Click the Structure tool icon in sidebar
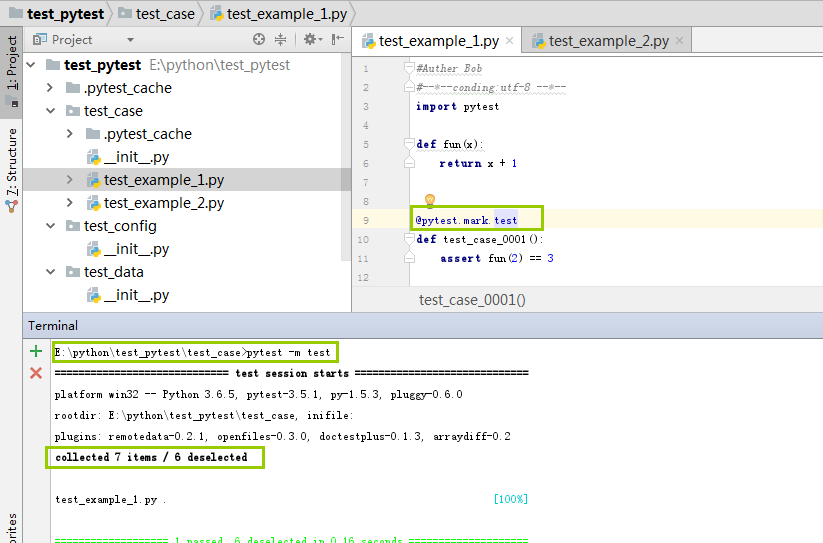823x543 pixels. tap(12, 206)
